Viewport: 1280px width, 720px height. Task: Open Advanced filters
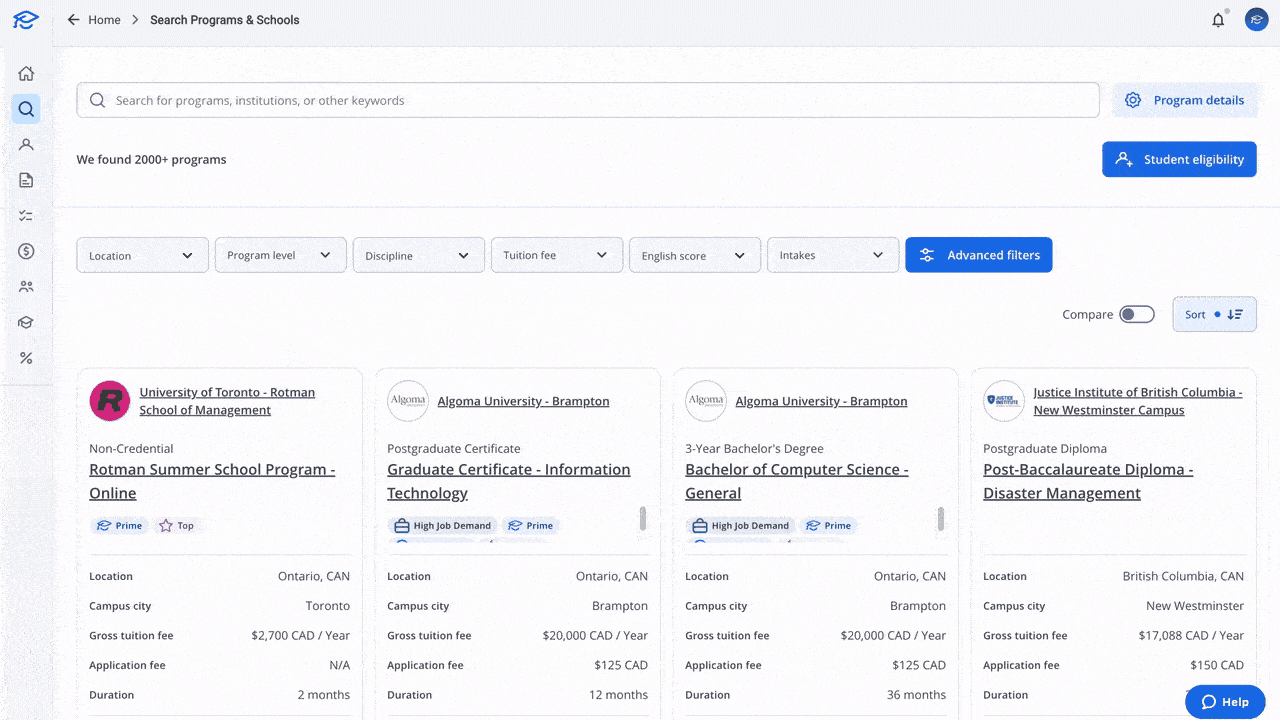click(x=979, y=255)
